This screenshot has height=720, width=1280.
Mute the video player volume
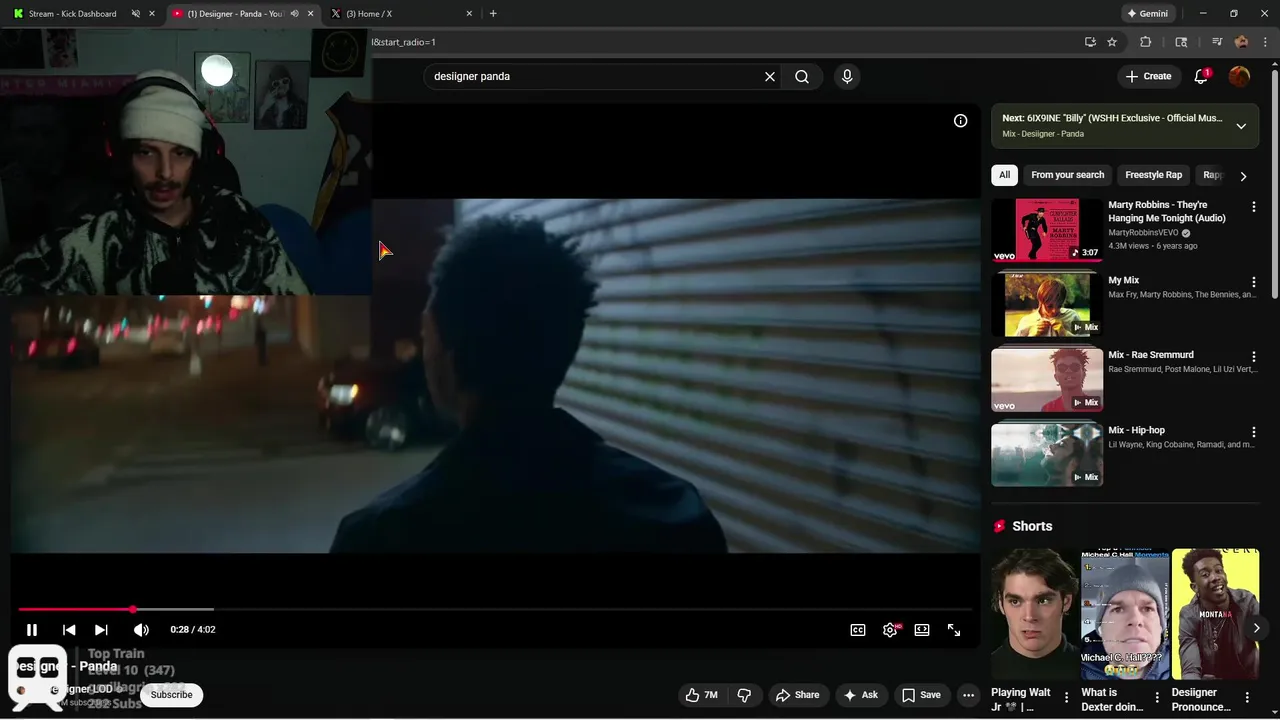141,630
